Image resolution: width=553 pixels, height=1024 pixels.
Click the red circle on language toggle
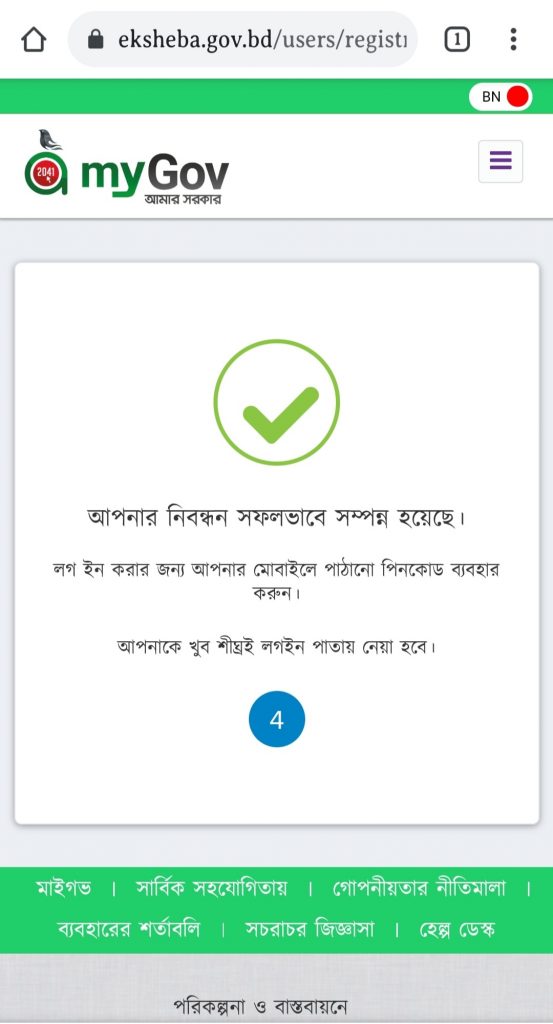click(517, 97)
